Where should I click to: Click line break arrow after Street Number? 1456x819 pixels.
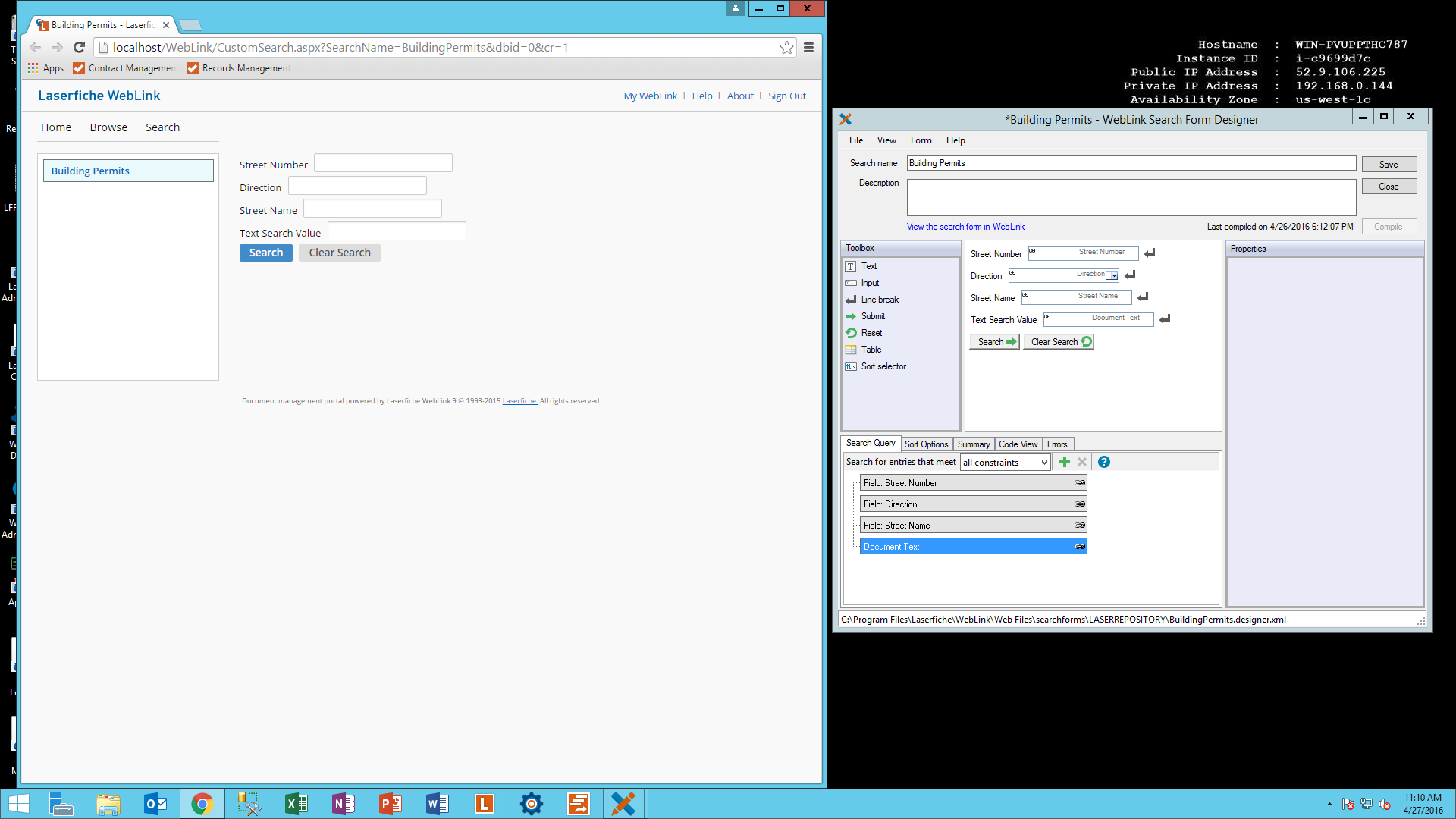pos(1150,253)
